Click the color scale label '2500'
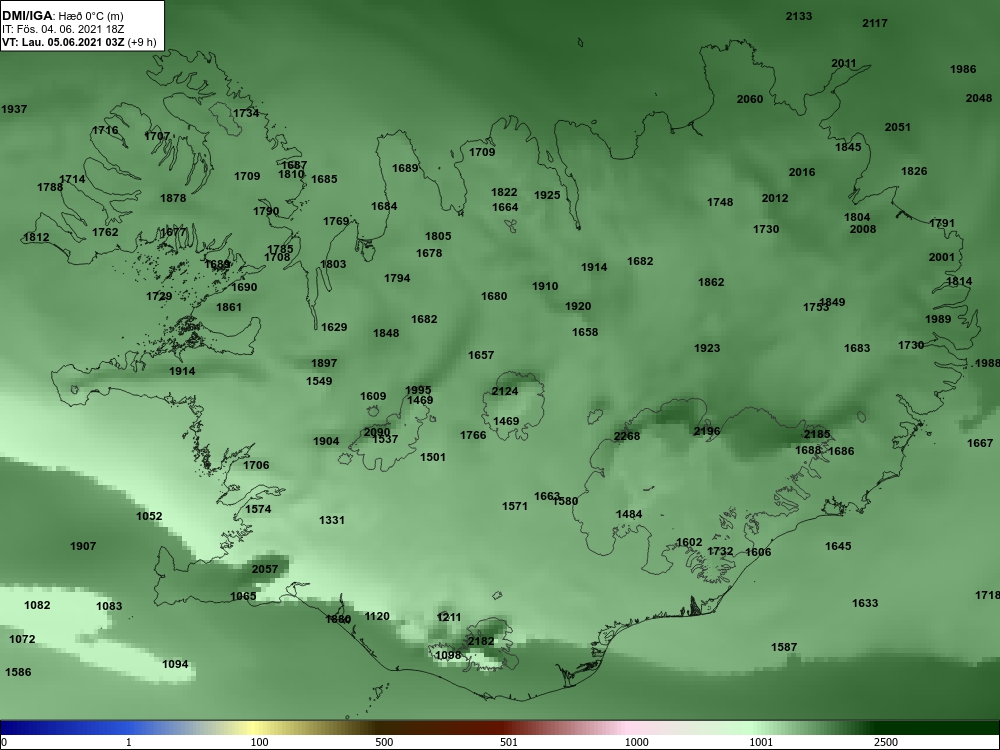 pos(885,742)
